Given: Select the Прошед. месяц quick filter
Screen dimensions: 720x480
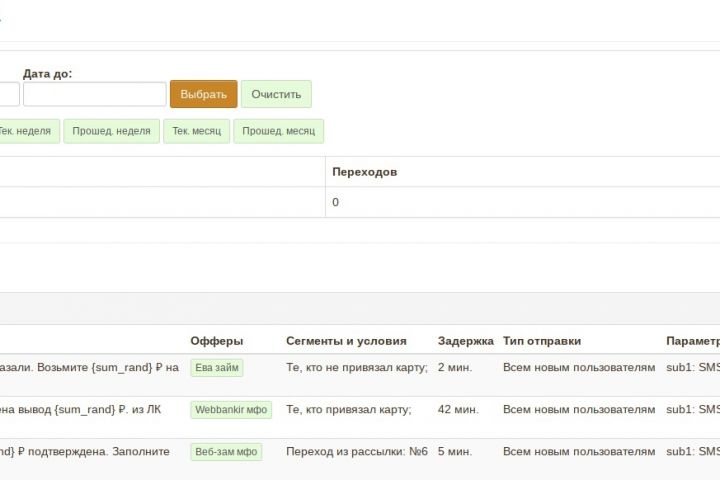Looking at the screenshot, I should tap(278, 131).
